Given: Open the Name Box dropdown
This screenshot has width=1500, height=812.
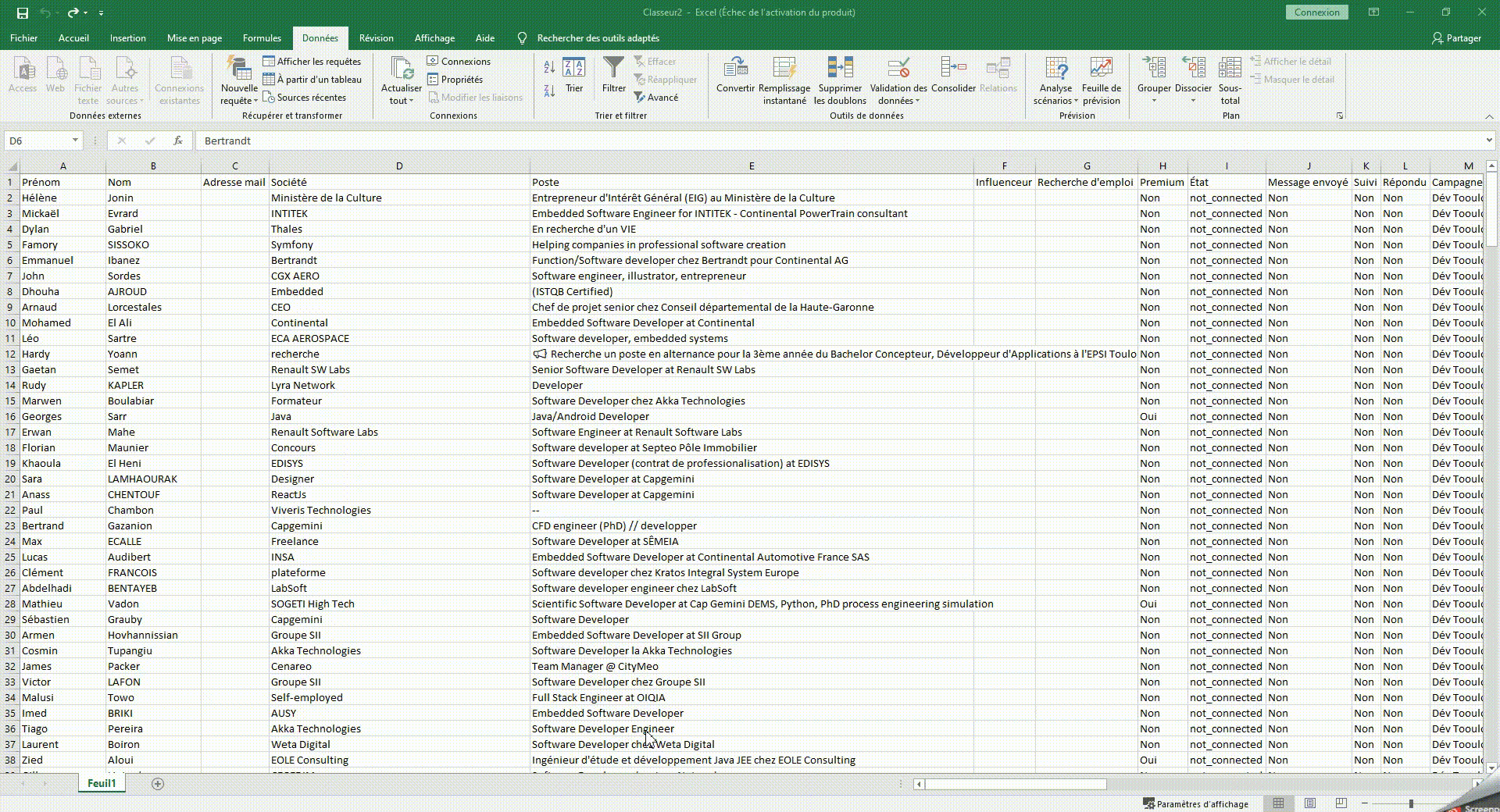Looking at the screenshot, I should 75,141.
